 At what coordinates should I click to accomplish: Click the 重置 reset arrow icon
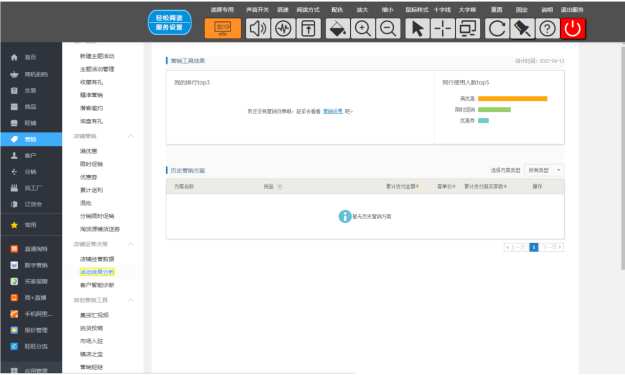497,28
